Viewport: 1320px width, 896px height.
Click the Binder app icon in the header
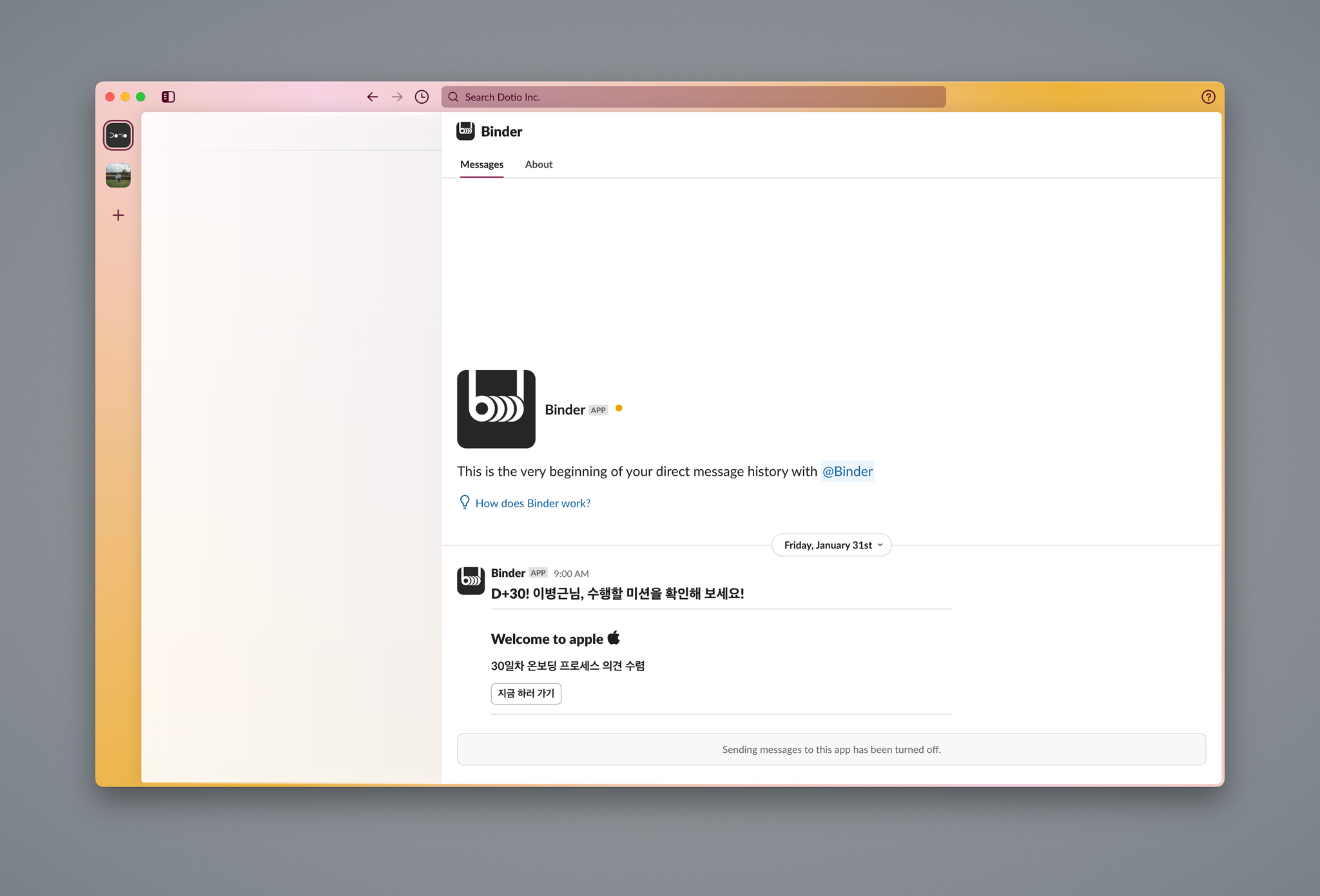click(465, 131)
